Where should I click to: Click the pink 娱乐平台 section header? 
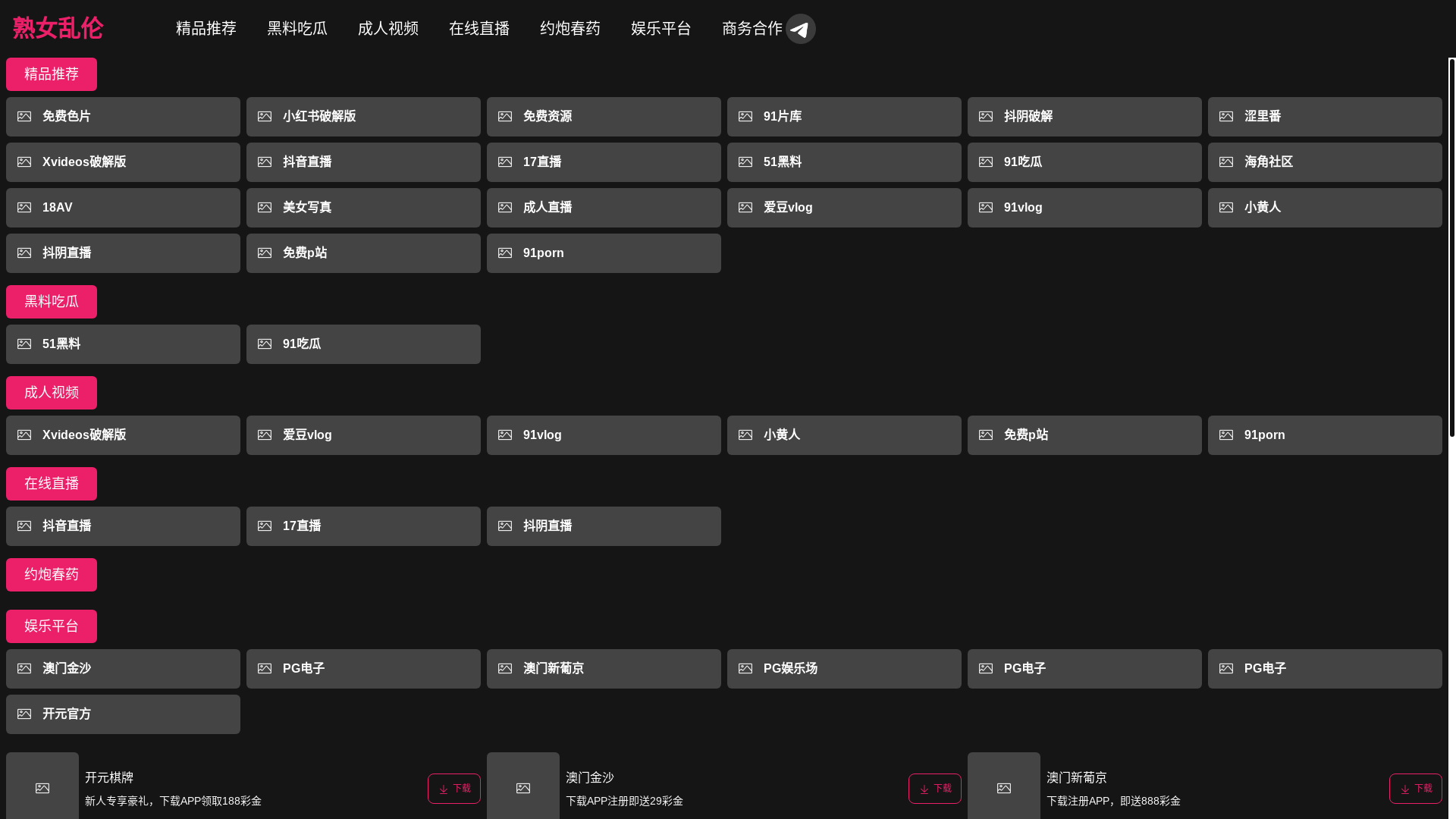pyautogui.click(x=52, y=626)
